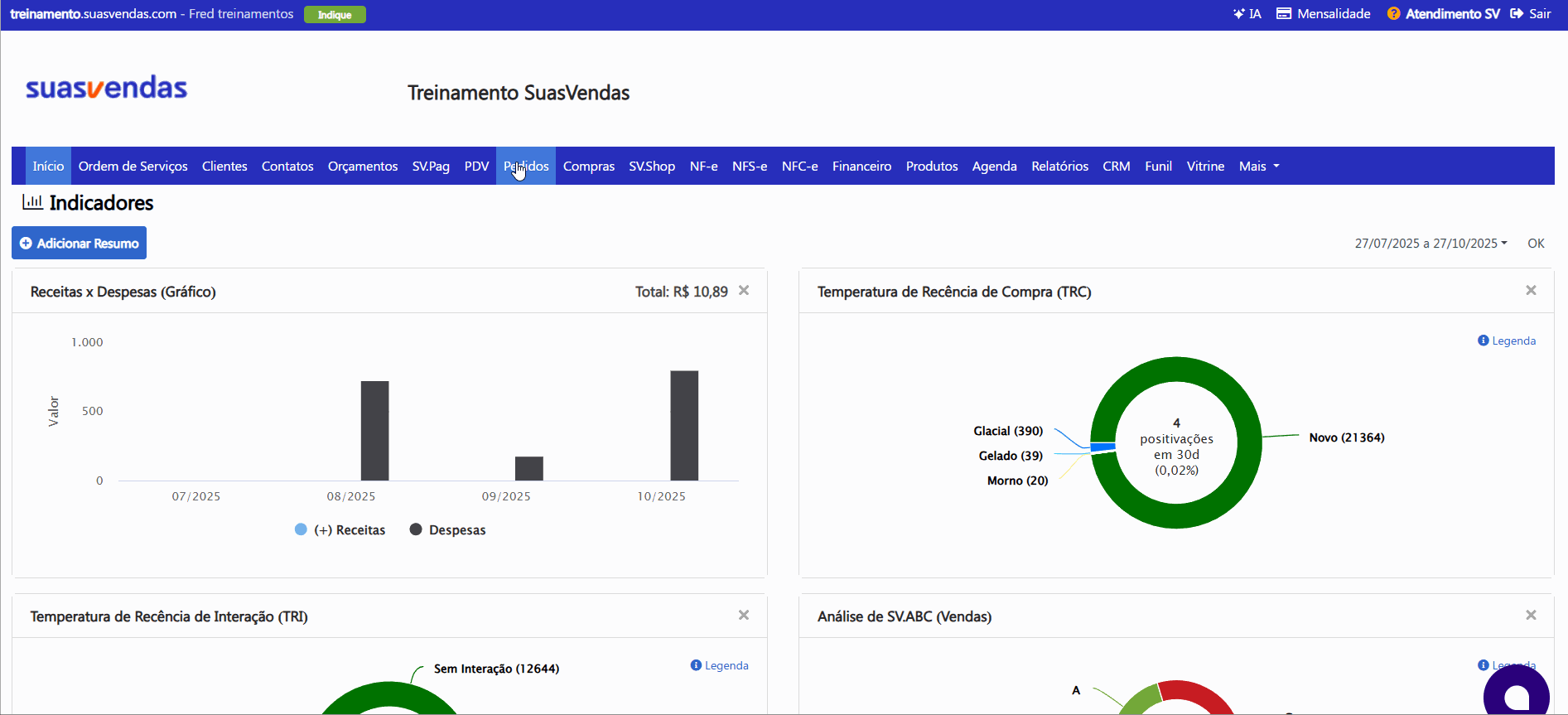
Task: Go to the Financeiro menu
Action: click(861, 166)
